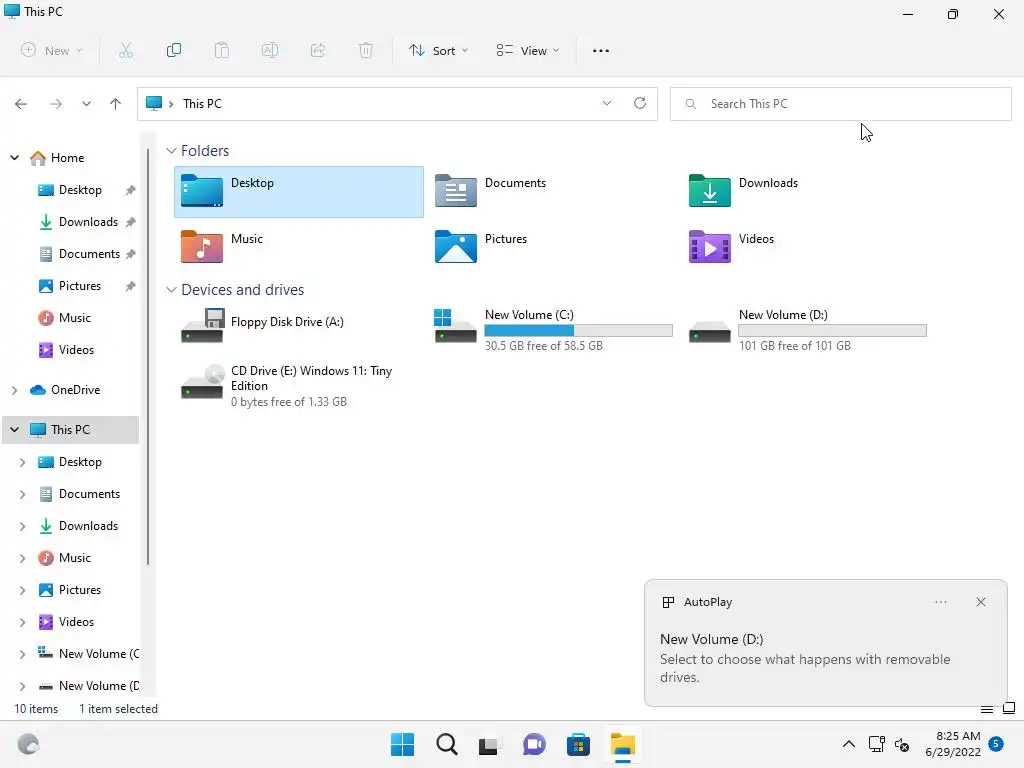Switch to large thumbnails view in status bar
This screenshot has height=768, width=1024.
click(1009, 708)
